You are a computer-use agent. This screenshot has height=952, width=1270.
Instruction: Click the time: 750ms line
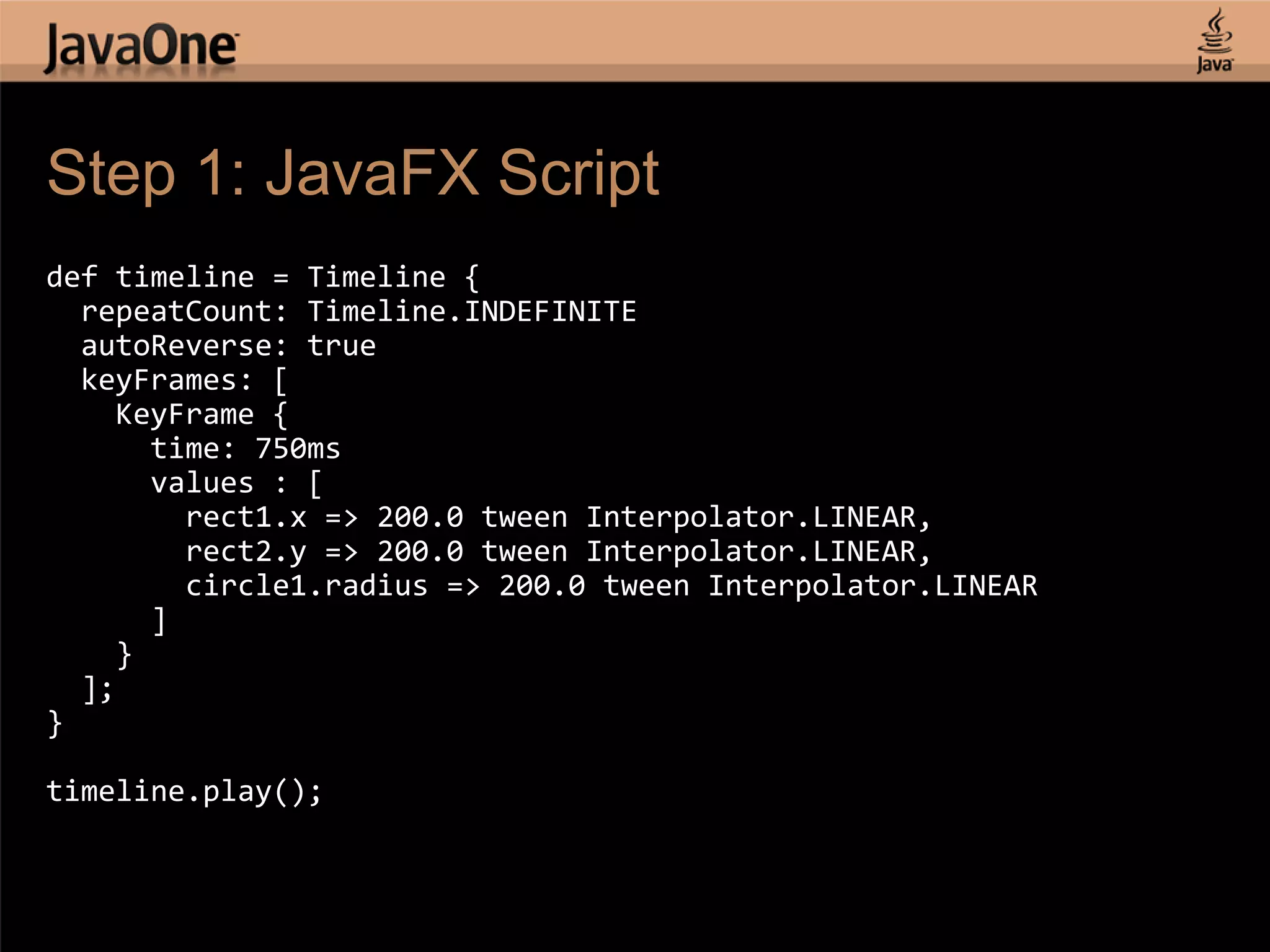click(246, 449)
